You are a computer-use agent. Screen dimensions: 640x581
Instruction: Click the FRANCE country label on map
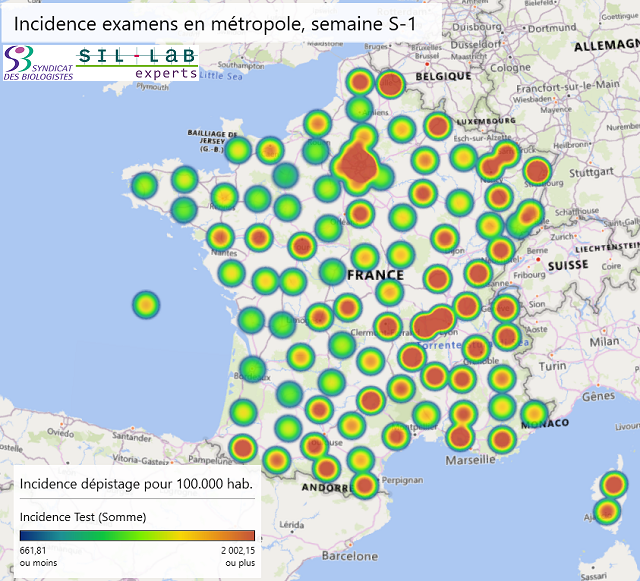tap(375, 274)
